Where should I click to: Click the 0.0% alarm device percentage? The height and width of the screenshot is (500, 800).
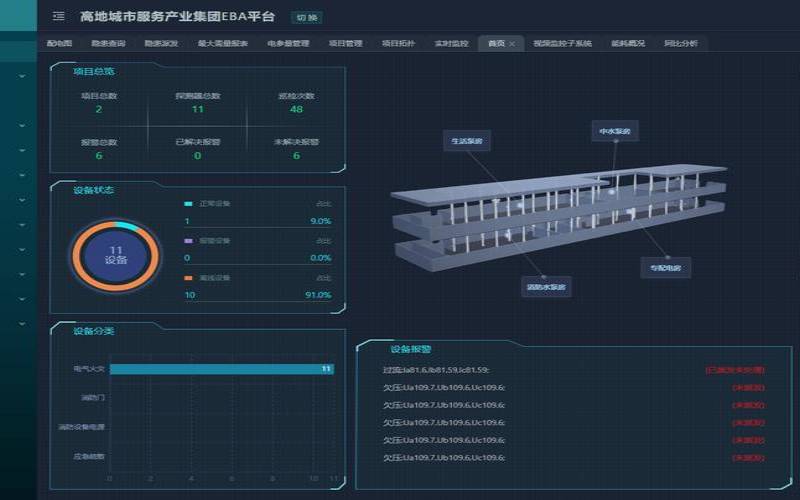(x=320, y=258)
